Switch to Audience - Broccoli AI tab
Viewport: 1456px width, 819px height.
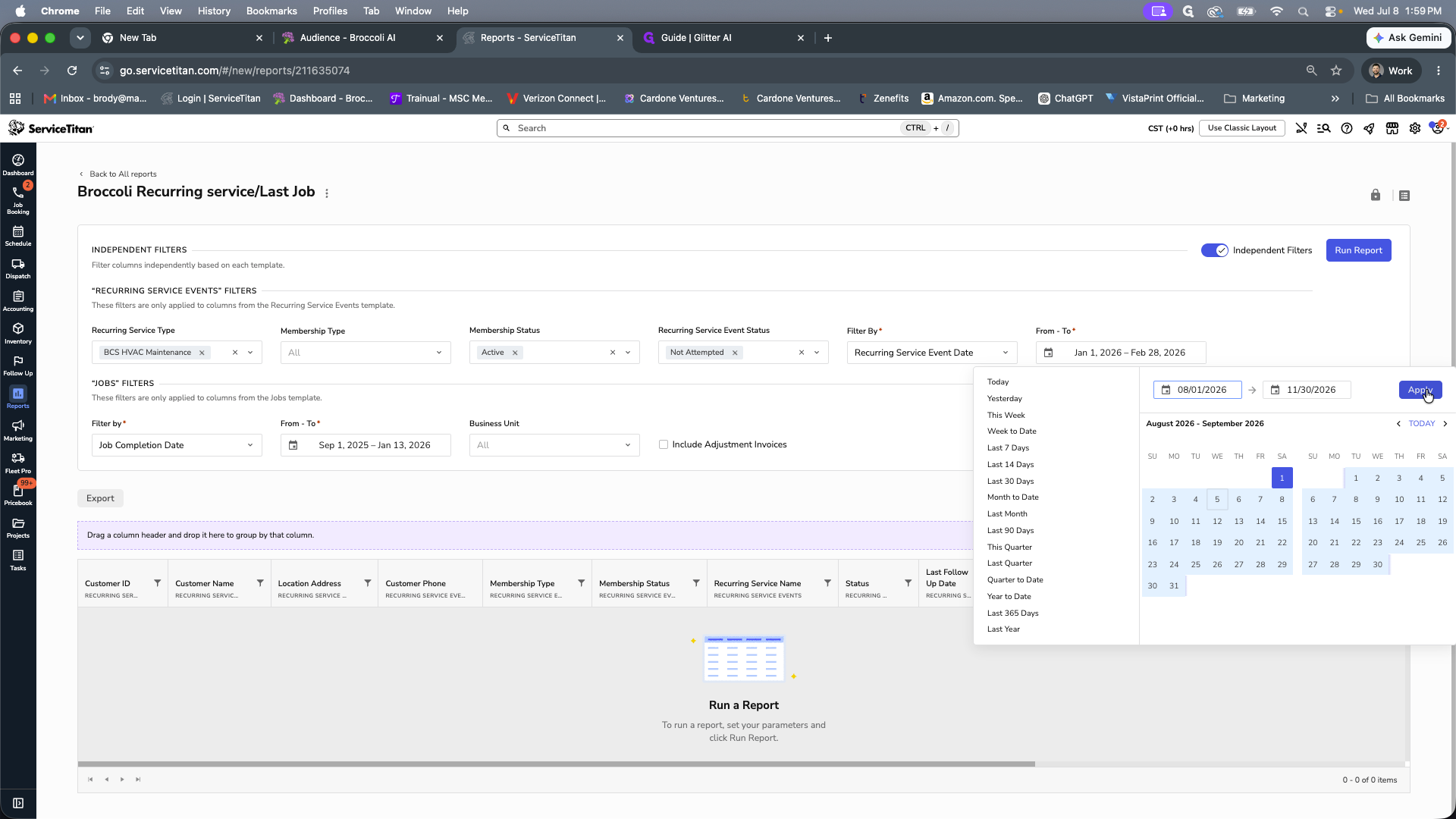click(361, 38)
